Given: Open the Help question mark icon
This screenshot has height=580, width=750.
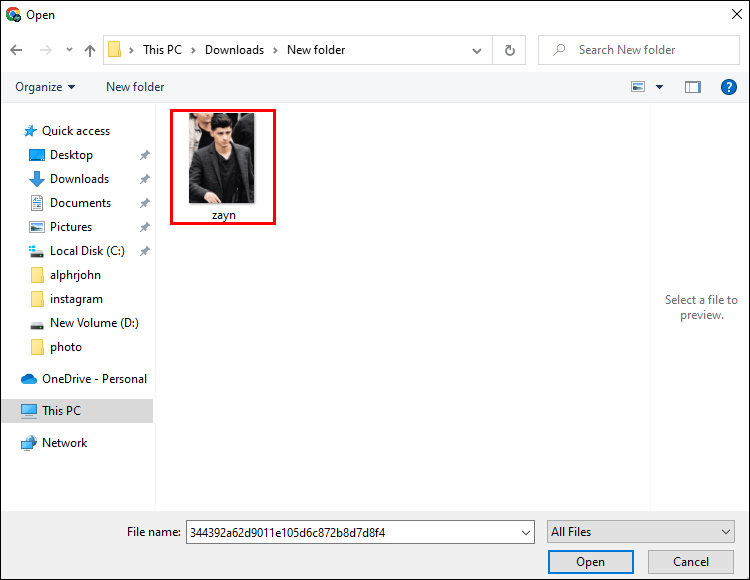Looking at the screenshot, I should 729,87.
